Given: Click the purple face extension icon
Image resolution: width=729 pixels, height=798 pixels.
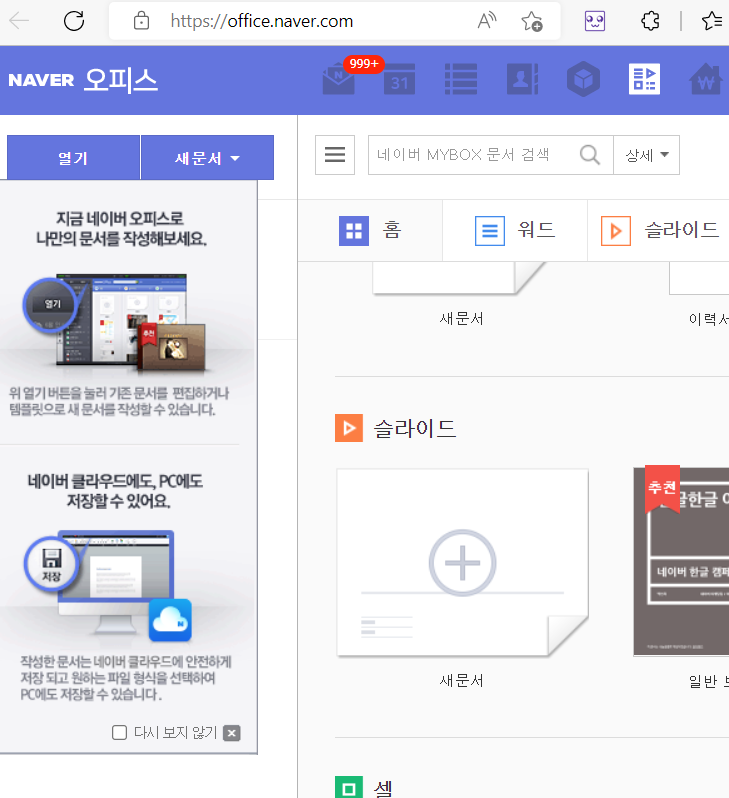Looking at the screenshot, I should pyautogui.click(x=595, y=21).
